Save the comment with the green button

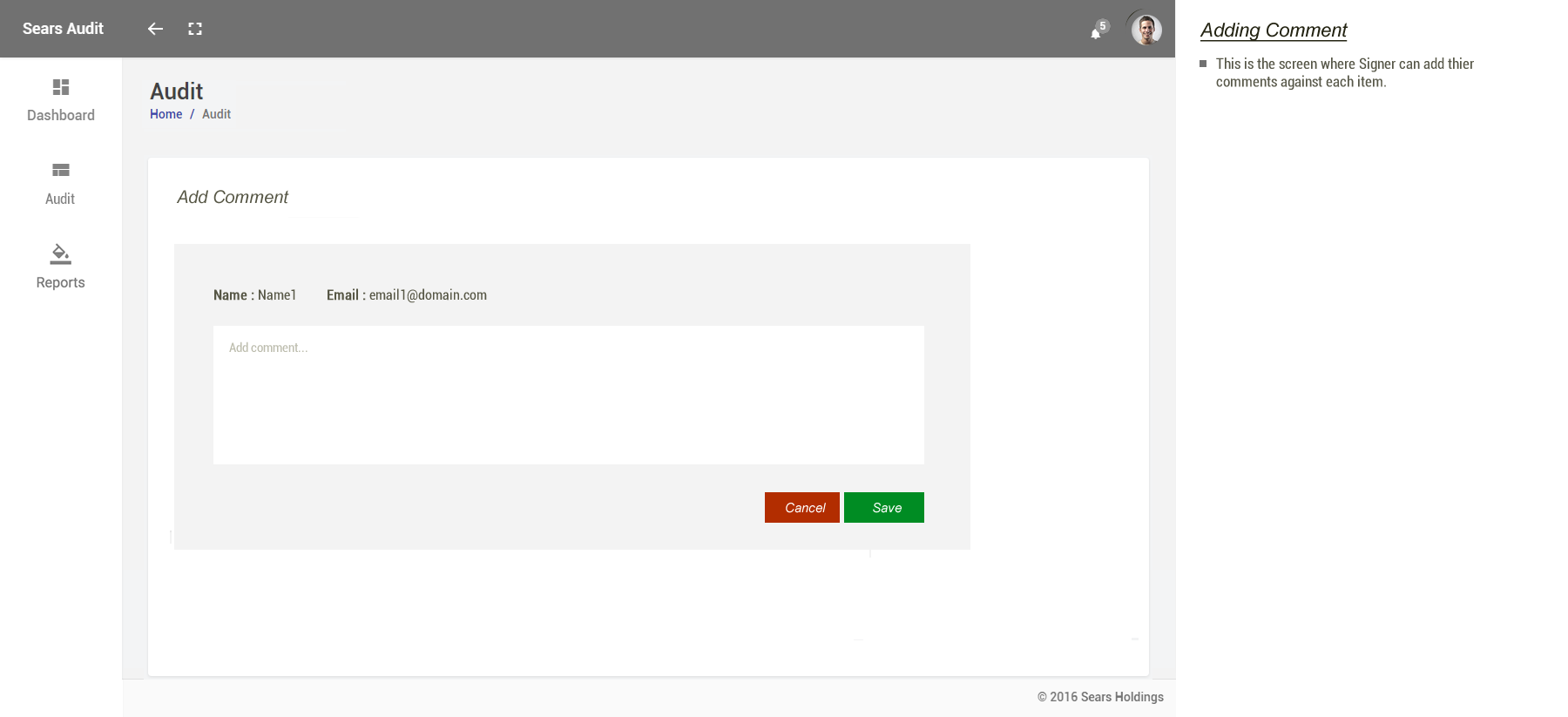[x=884, y=508]
